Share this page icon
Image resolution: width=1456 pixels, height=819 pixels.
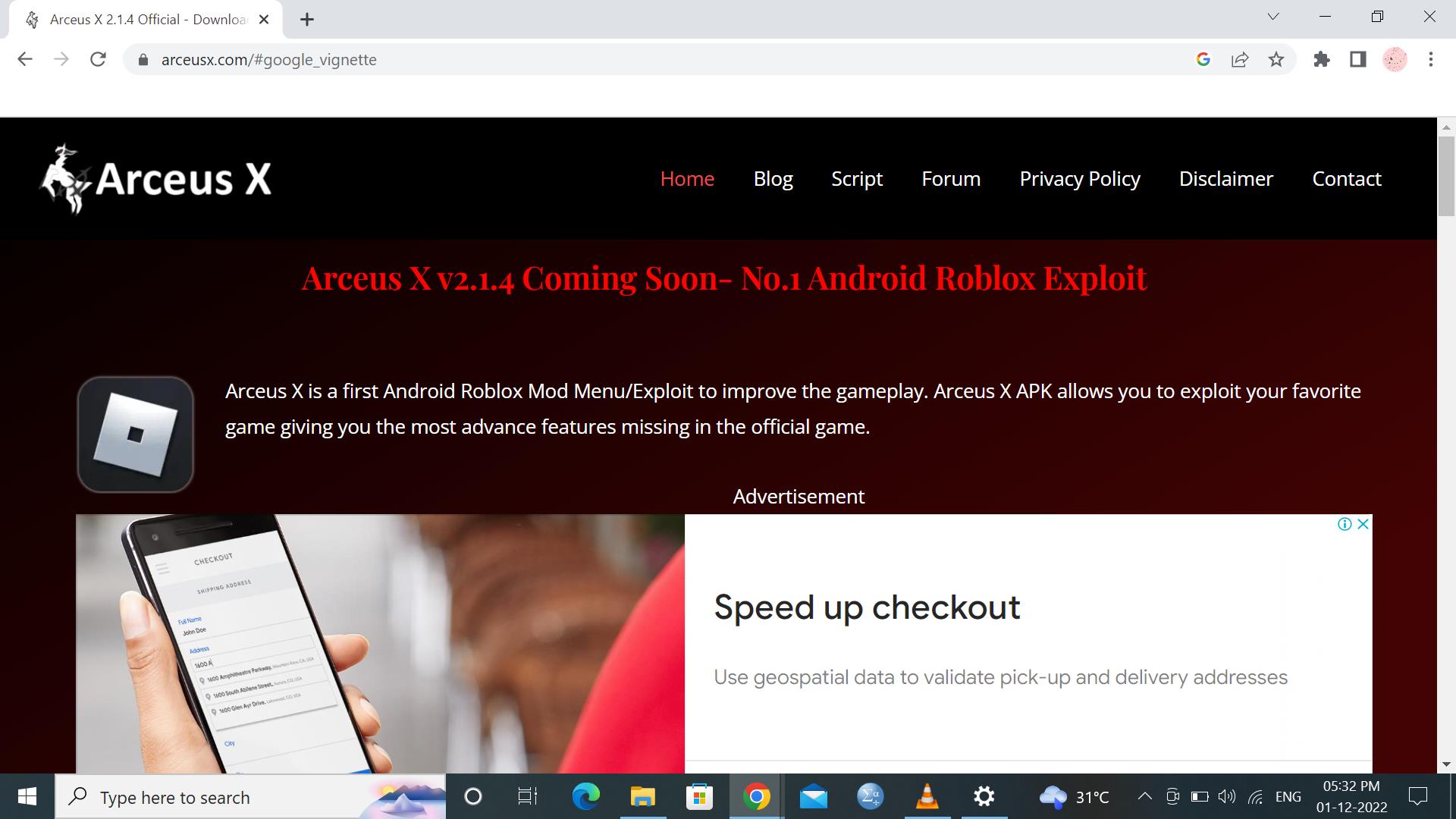pyautogui.click(x=1240, y=59)
